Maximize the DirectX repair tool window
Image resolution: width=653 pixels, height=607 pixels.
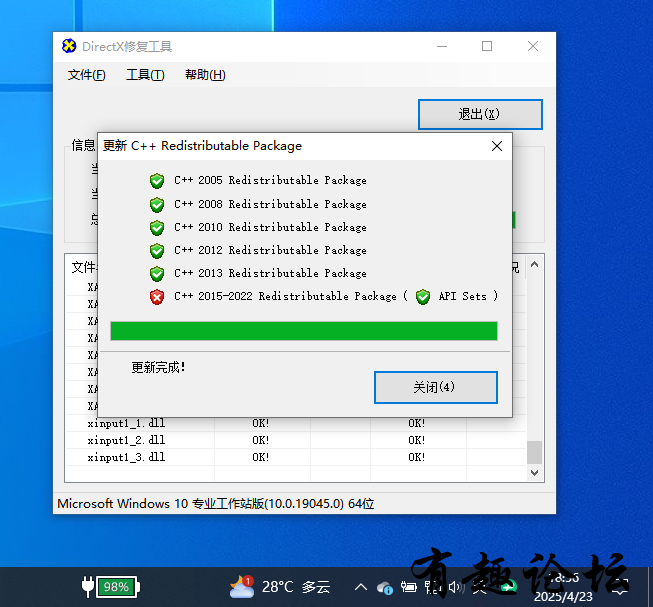(487, 46)
